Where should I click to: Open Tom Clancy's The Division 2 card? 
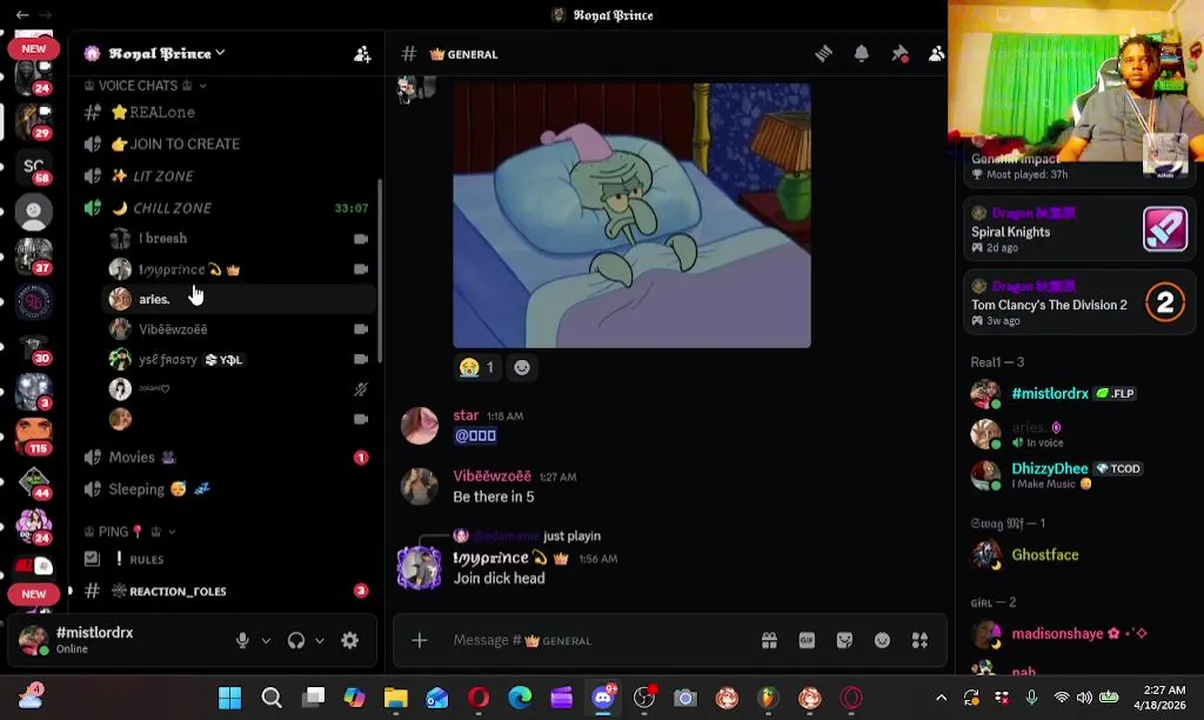coord(1079,303)
